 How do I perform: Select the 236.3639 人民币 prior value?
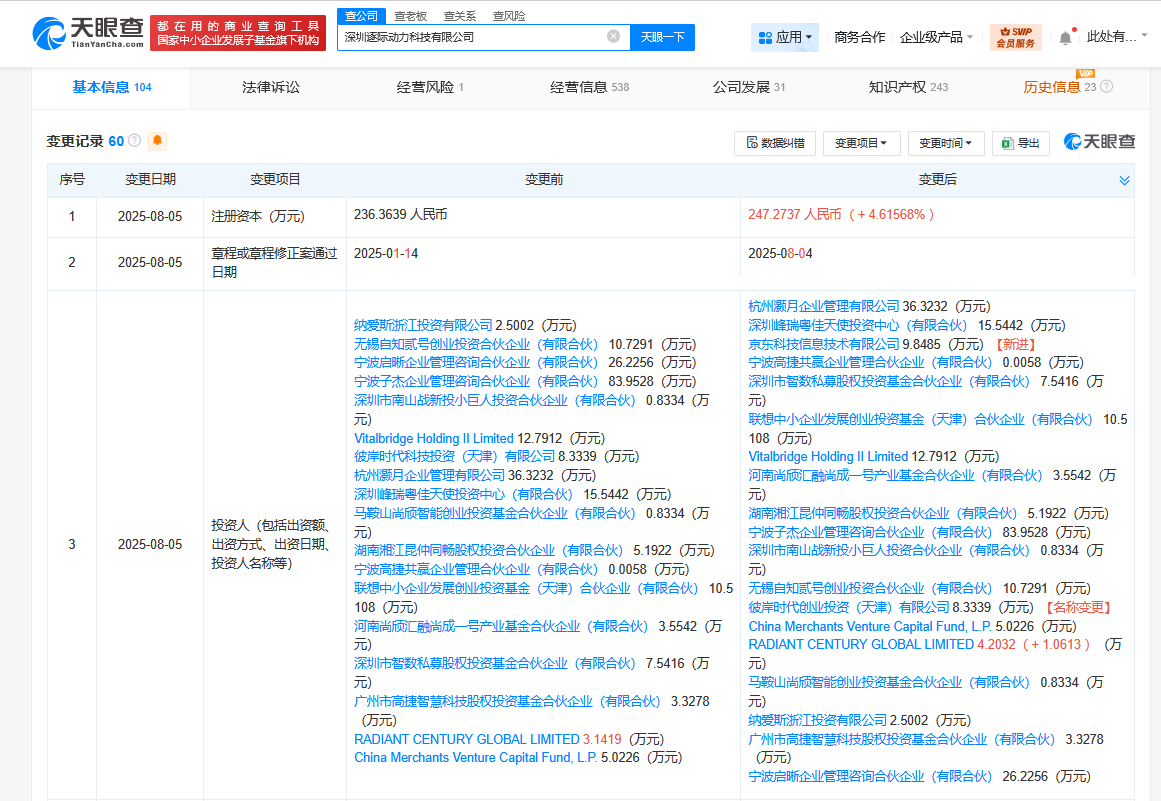click(x=401, y=215)
